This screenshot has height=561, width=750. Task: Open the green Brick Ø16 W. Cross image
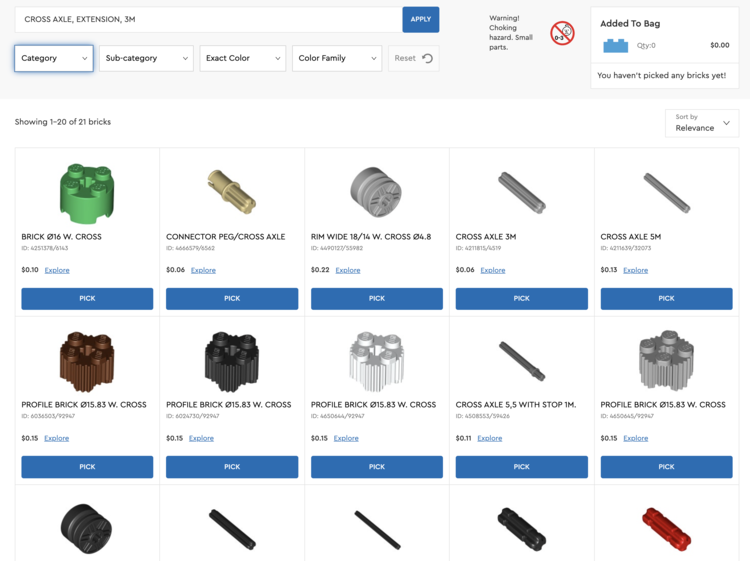[87, 194]
